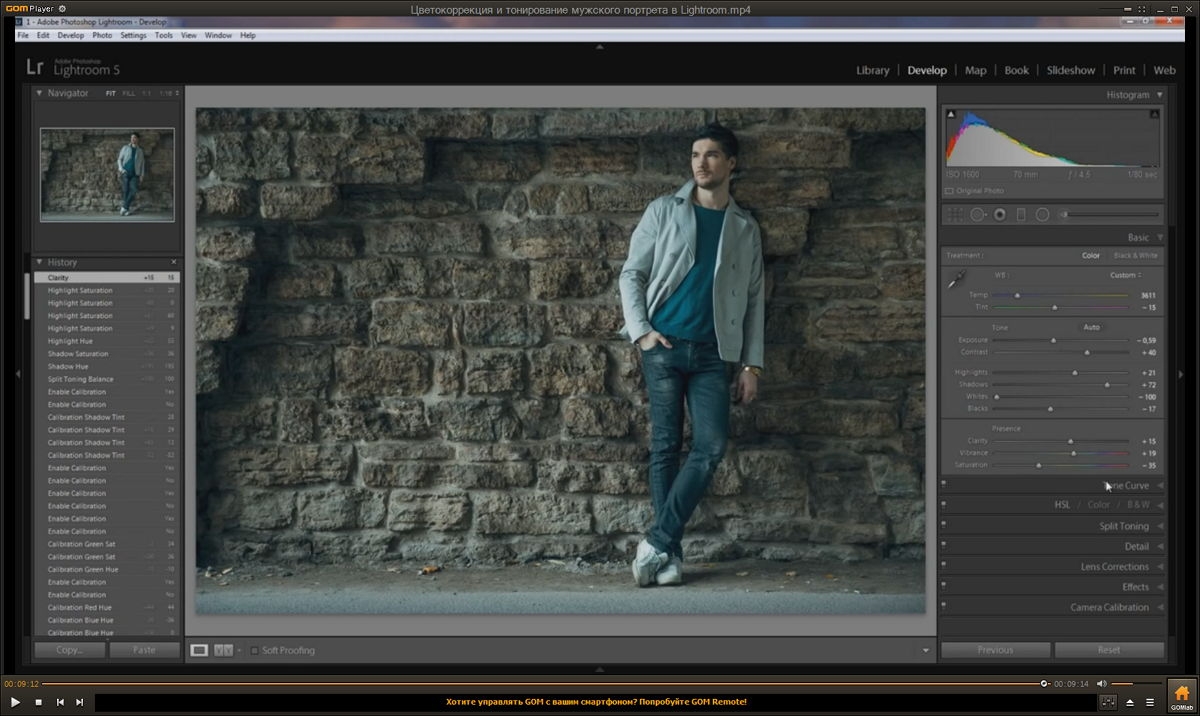Toggle the Split Toning panel switch
Viewport: 1200px width, 716px height.
coord(943,526)
